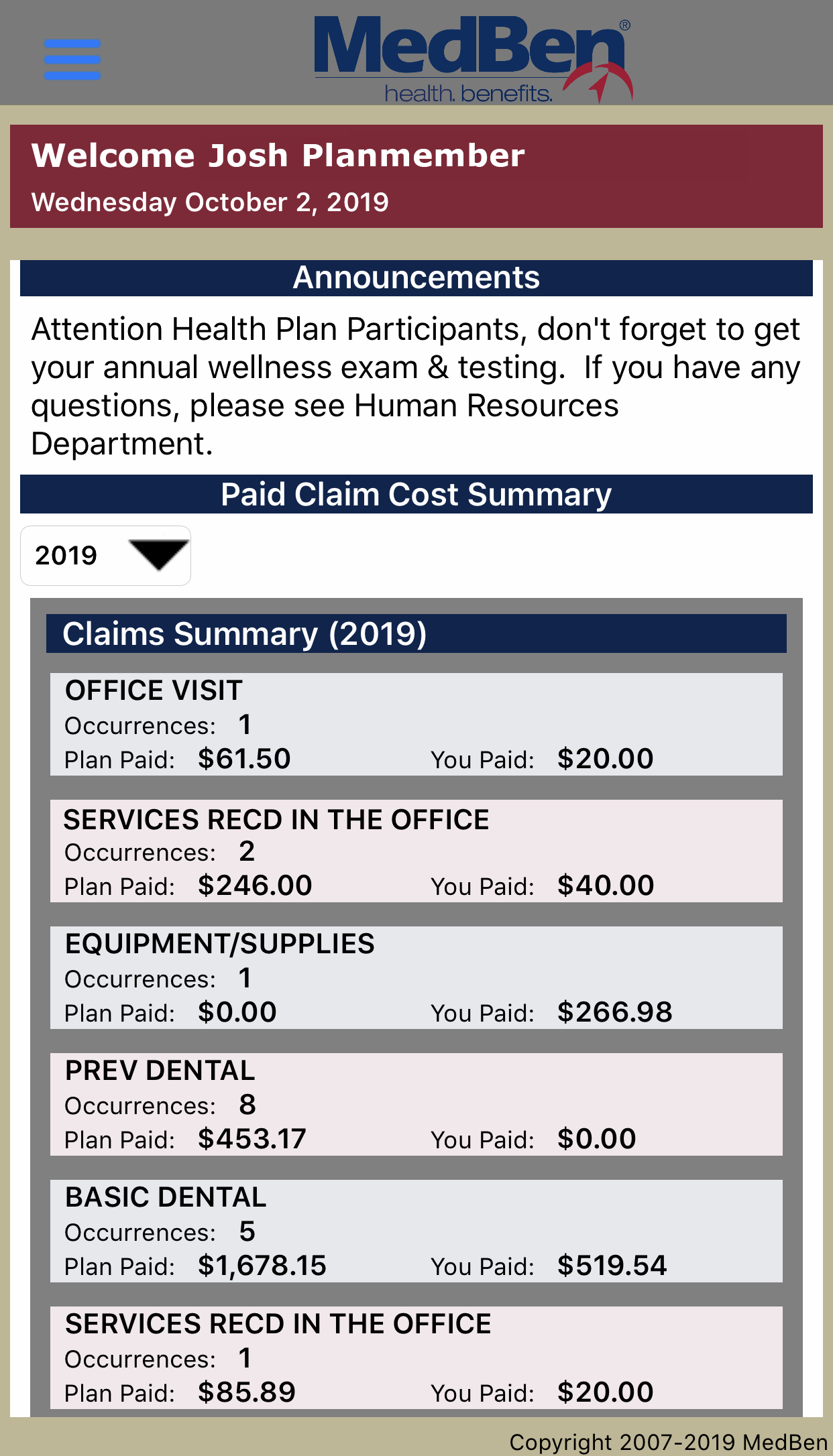
Task: Open the OFFICE VISIT claim entry
Action: 416,724
